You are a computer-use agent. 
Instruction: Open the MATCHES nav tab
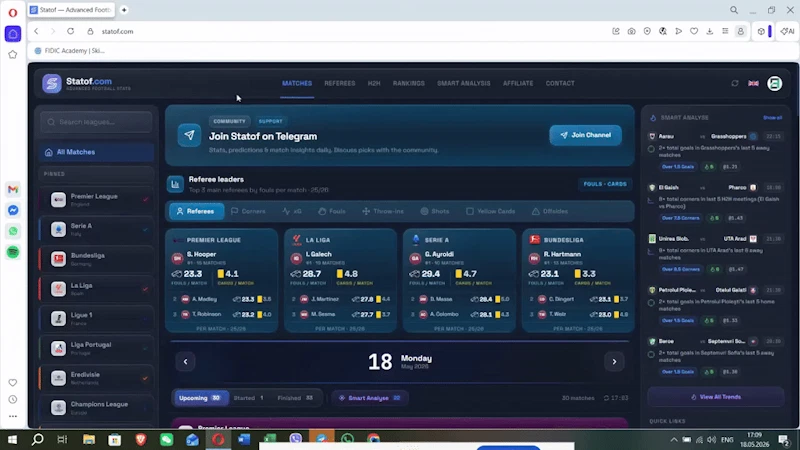[297, 83]
